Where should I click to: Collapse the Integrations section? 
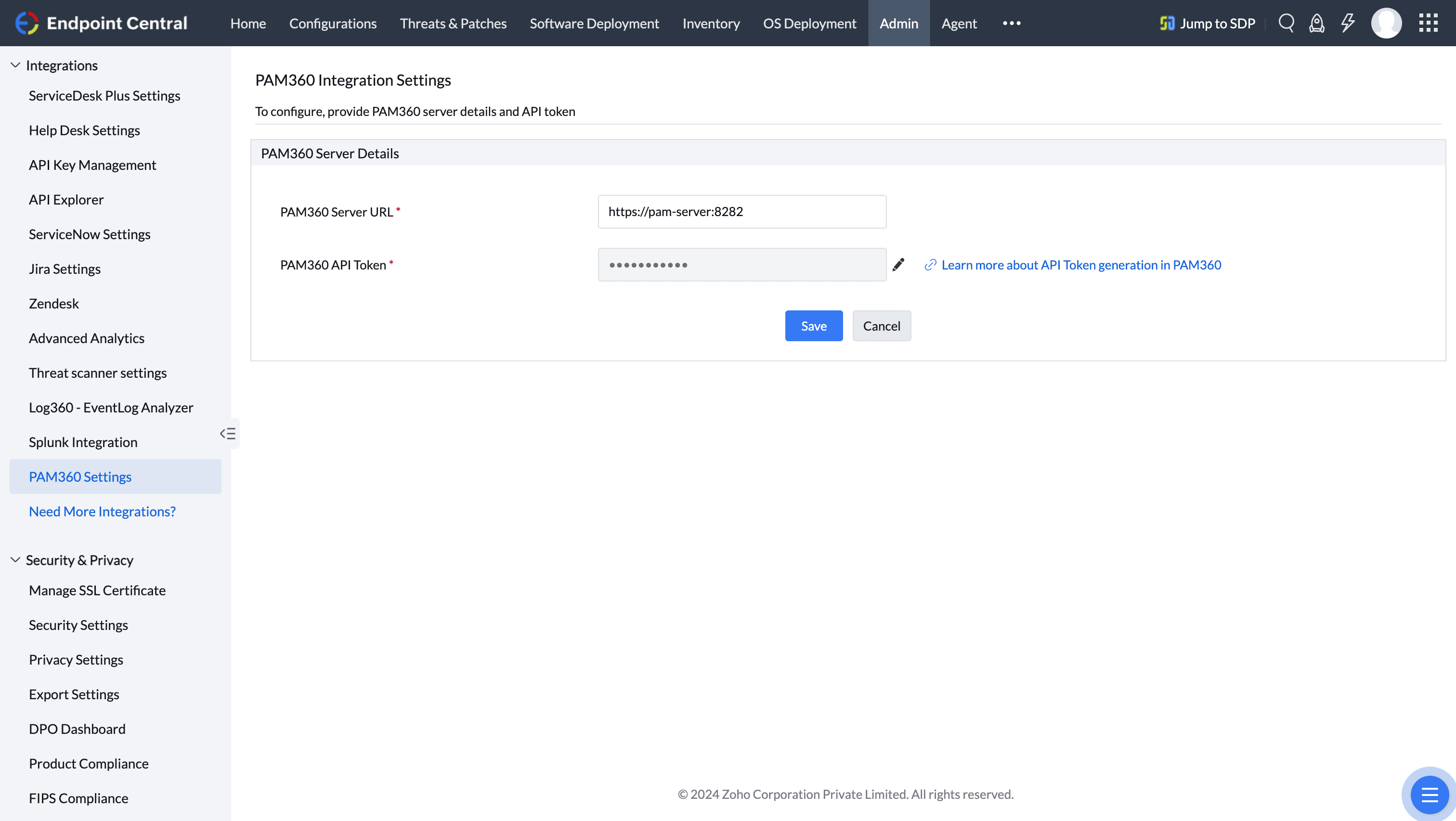point(15,64)
